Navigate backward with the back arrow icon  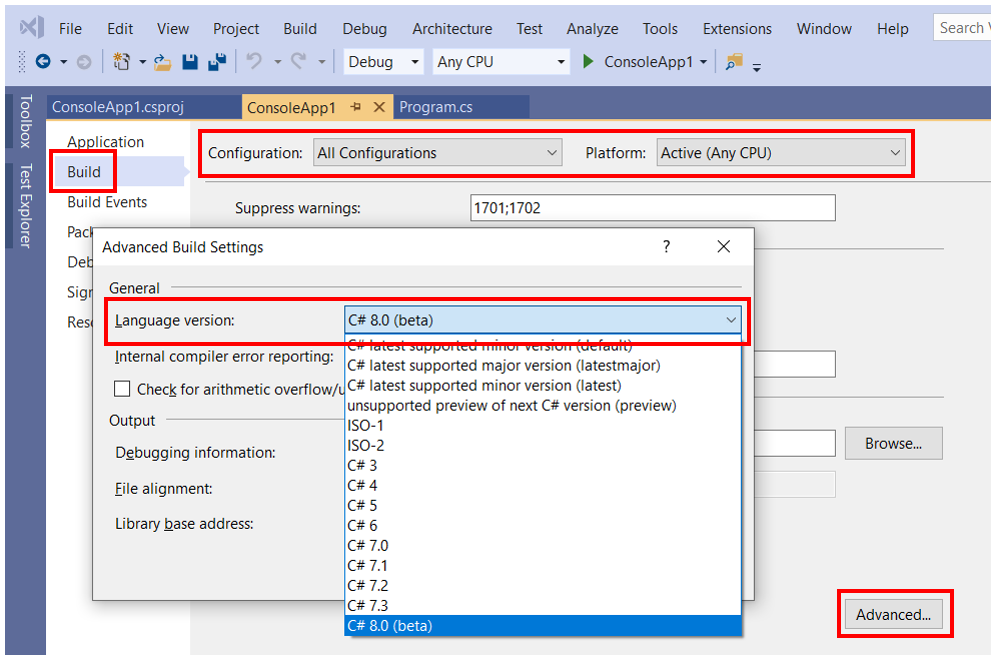(43, 62)
